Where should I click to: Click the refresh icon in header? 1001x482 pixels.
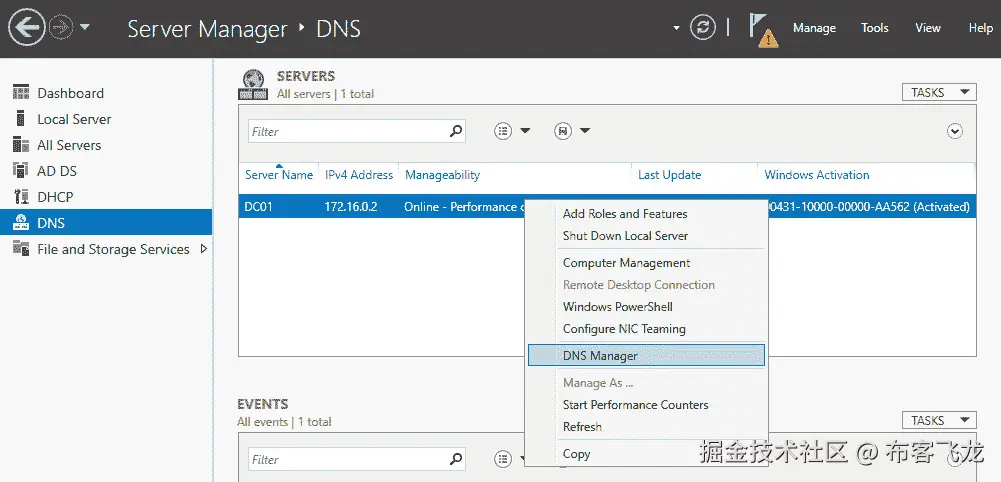click(x=703, y=28)
